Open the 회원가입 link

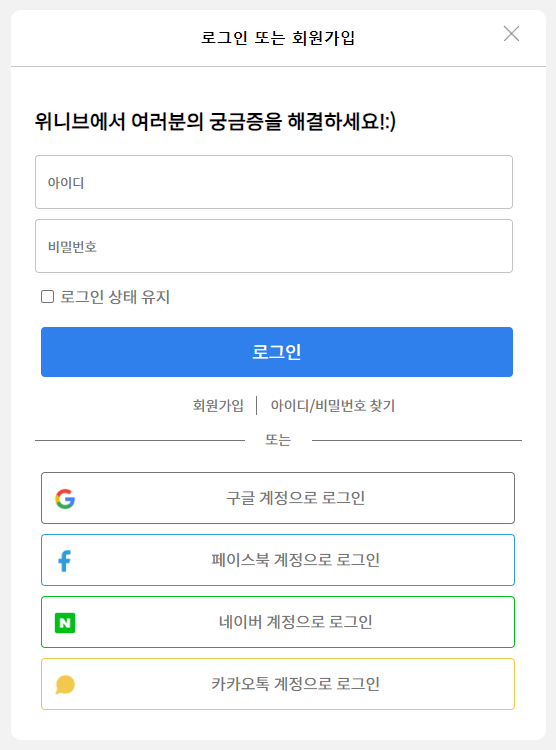click(218, 406)
